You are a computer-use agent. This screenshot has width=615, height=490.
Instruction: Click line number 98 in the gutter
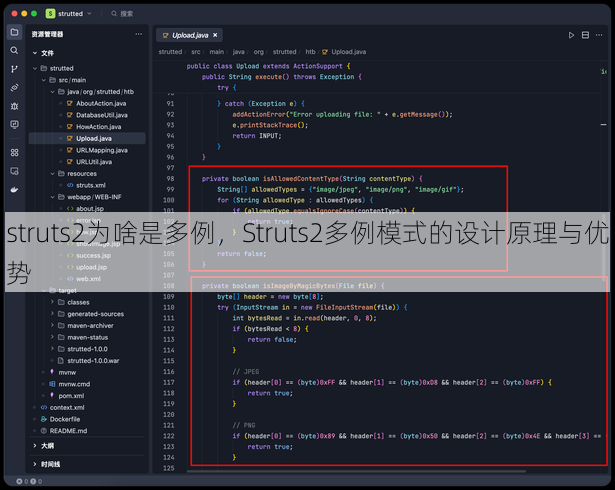click(170, 179)
